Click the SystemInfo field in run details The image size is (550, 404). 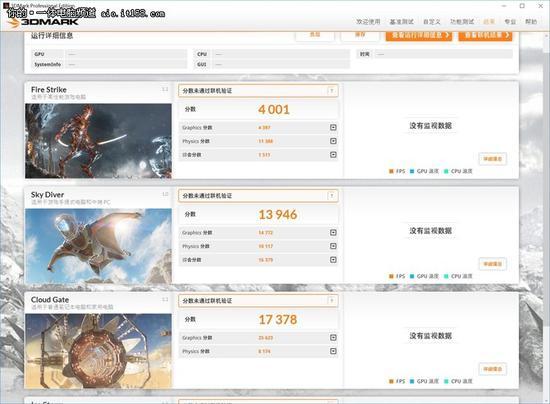(x=126, y=65)
